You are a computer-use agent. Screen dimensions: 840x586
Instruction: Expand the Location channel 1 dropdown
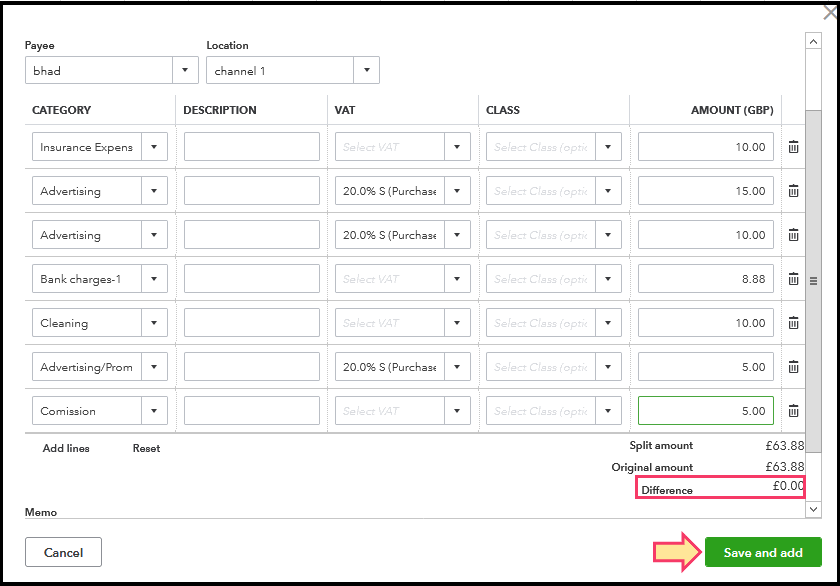click(x=366, y=71)
